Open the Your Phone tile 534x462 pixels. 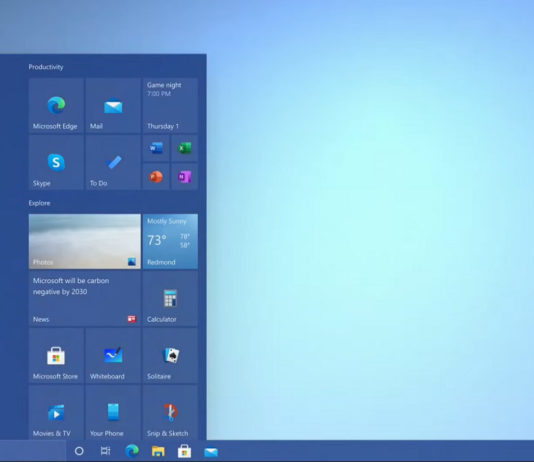[113, 413]
